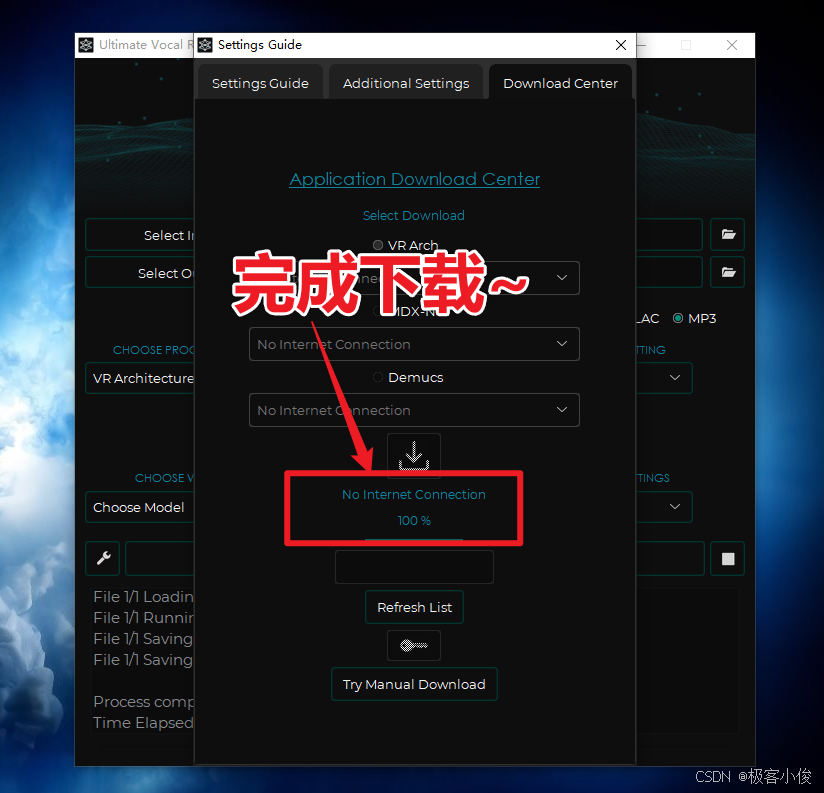Click the stop square button in main window
Viewport: 824px width, 793px height.
[728, 559]
